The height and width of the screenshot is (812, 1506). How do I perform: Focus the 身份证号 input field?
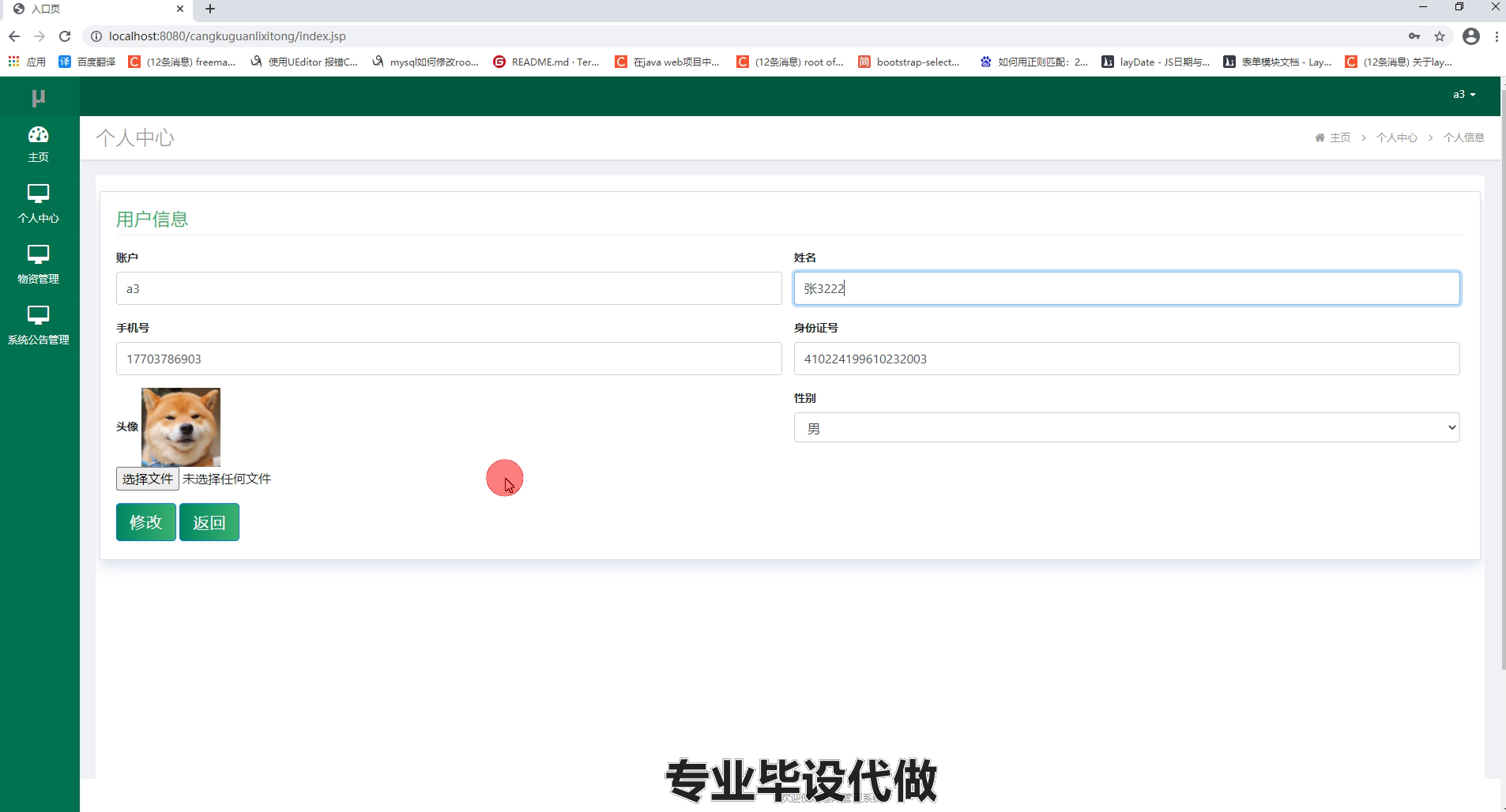coord(1127,359)
